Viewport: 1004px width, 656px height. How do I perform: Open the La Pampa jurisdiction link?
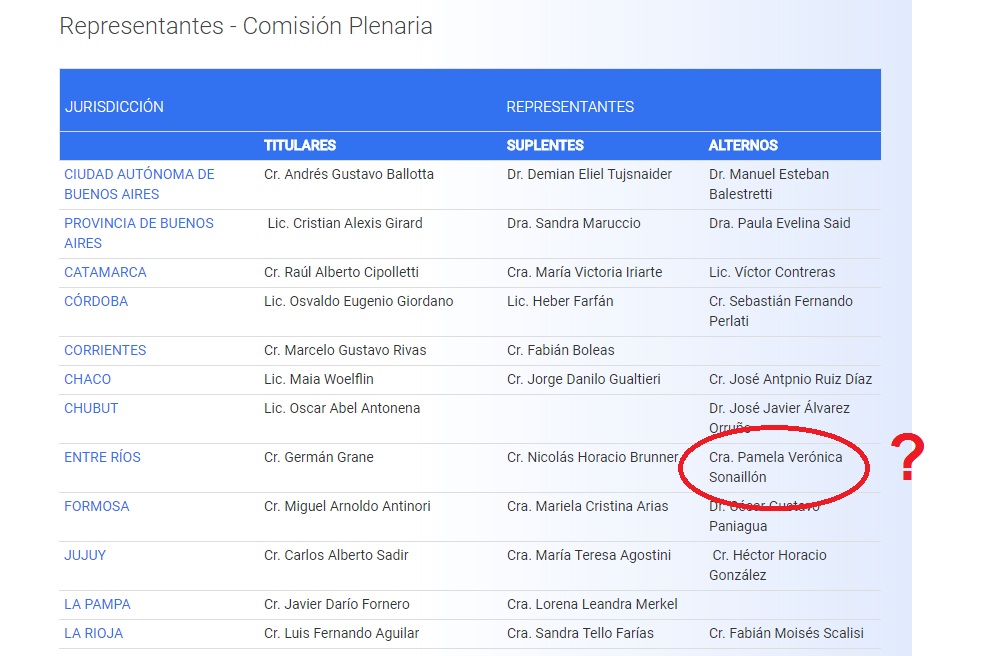[x=97, y=604]
